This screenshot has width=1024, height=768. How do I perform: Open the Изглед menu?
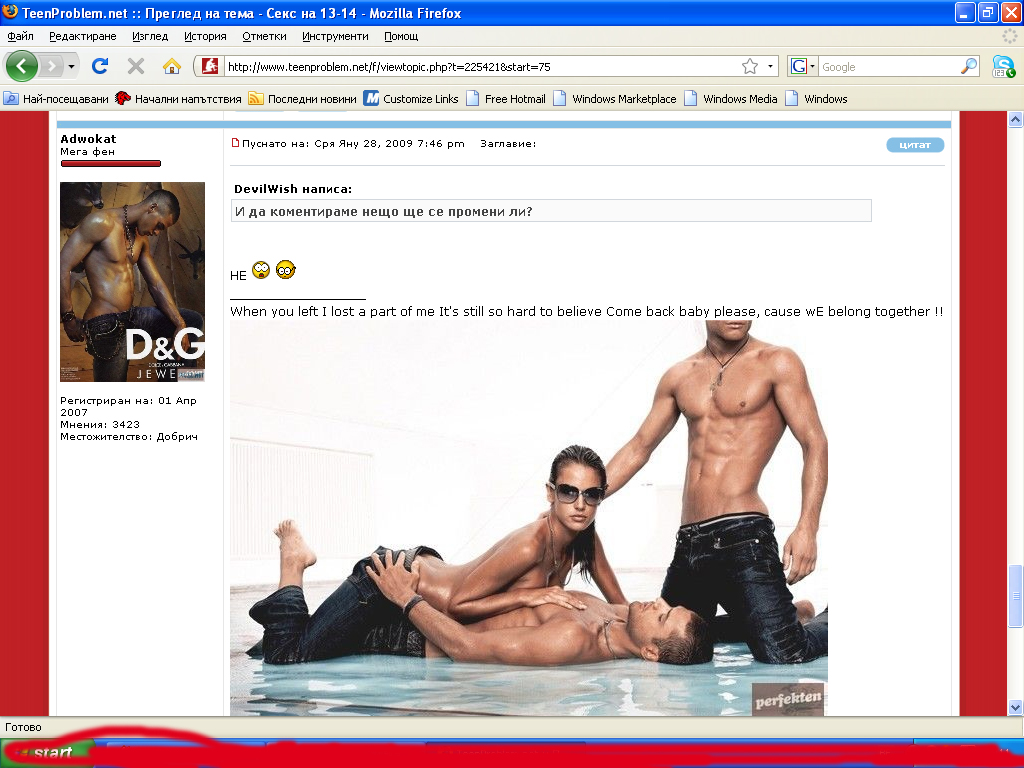pos(150,36)
